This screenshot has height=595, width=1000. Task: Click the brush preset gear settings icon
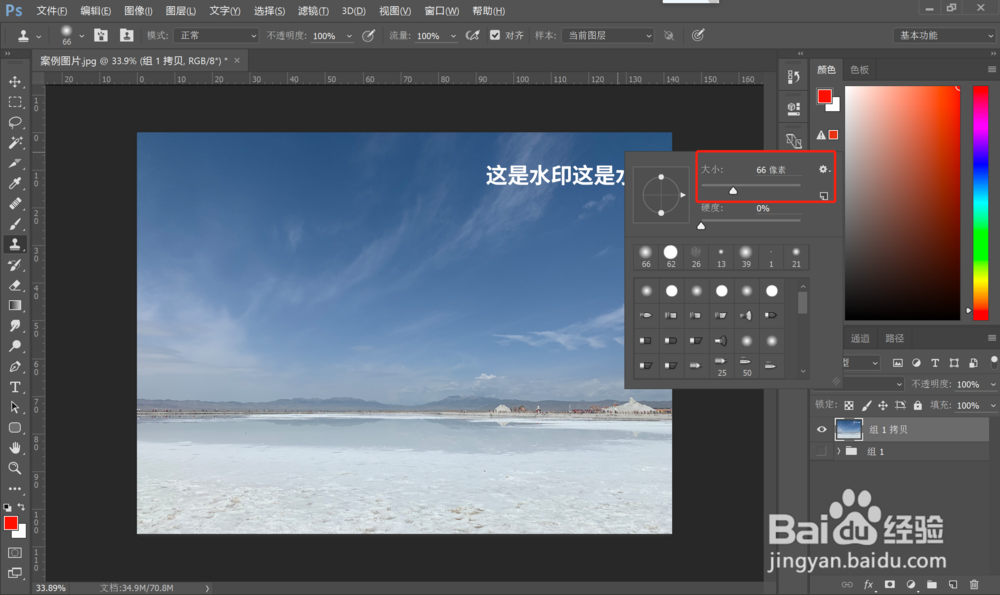pyautogui.click(x=823, y=169)
